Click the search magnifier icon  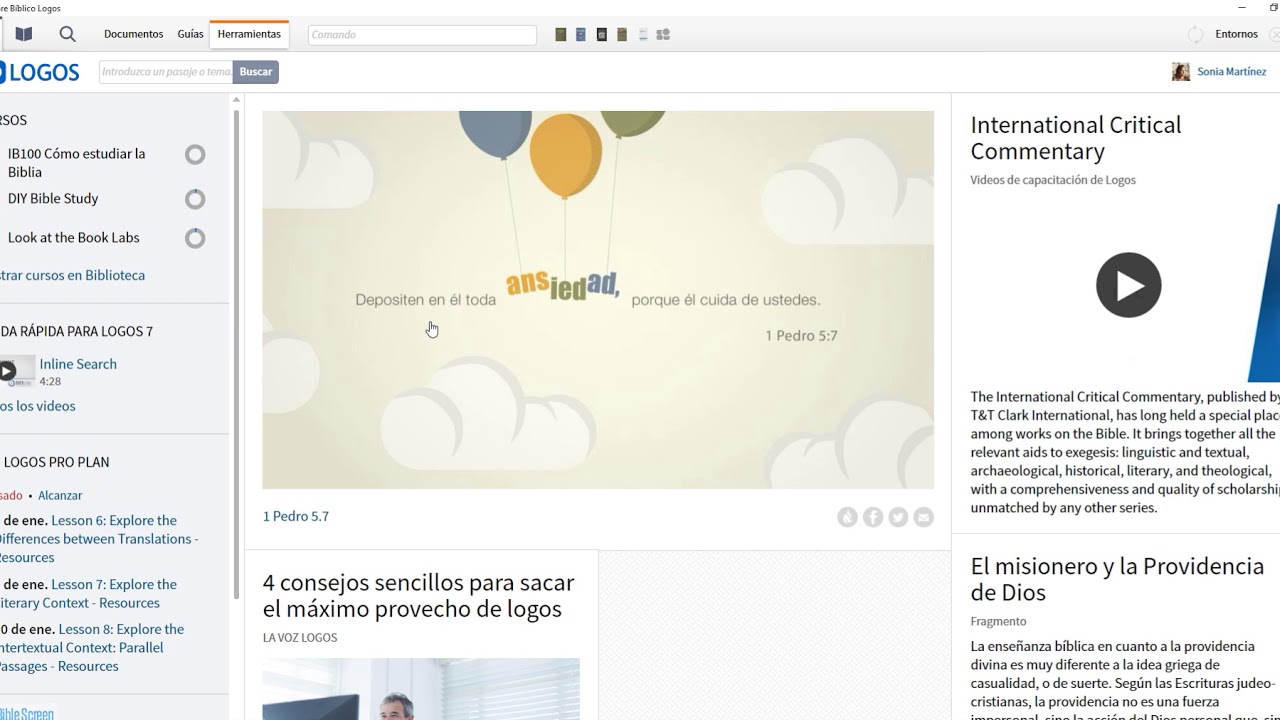coord(68,34)
